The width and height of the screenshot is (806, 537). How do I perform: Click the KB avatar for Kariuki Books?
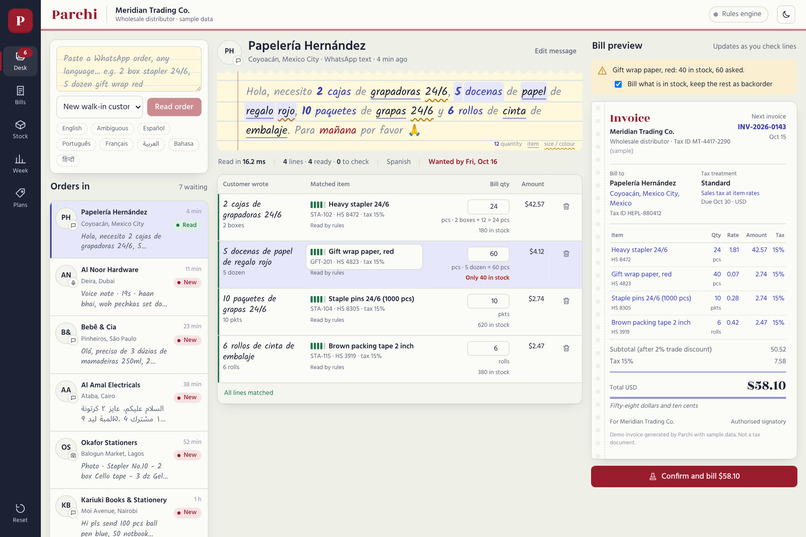coord(66,505)
